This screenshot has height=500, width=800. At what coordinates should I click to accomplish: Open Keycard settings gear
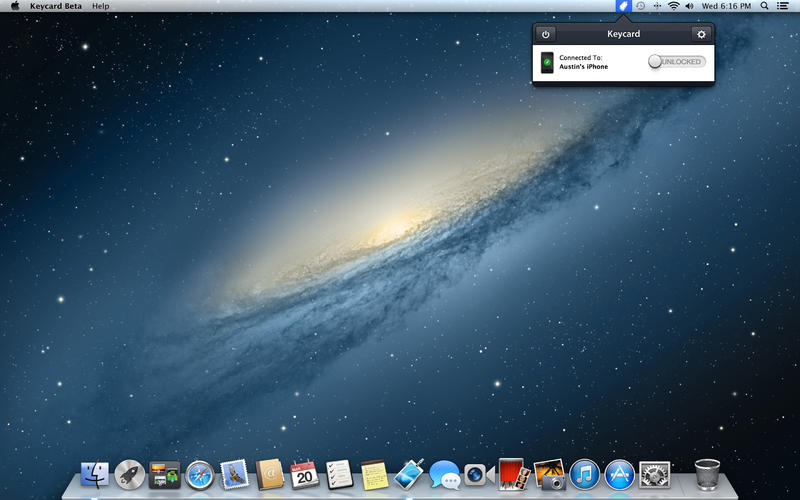coord(701,34)
